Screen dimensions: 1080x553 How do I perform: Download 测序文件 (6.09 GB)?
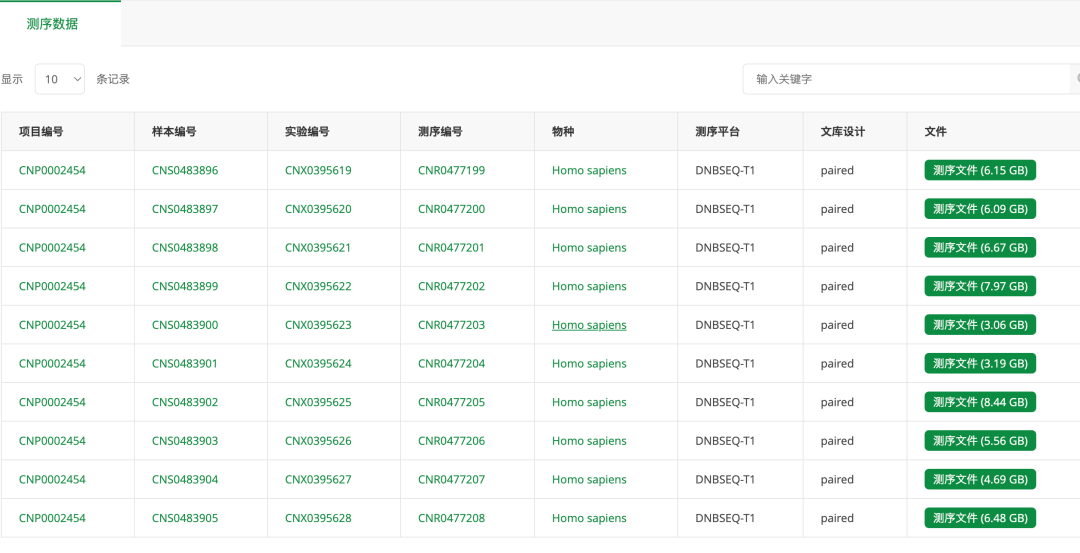click(980, 209)
